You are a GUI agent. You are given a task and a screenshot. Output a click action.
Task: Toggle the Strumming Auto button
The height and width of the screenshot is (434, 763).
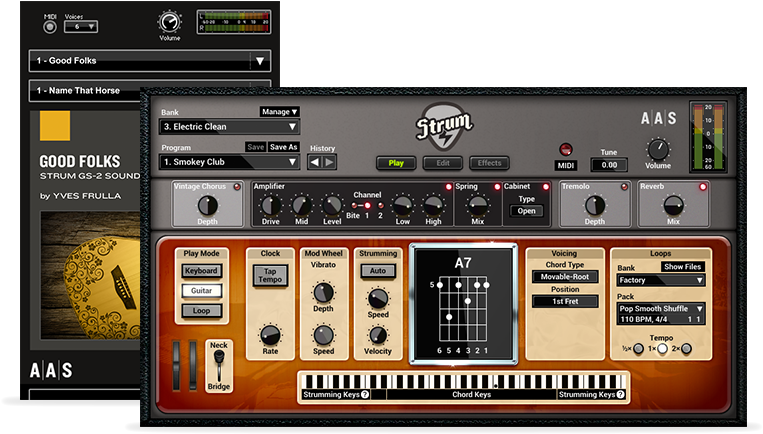click(378, 271)
